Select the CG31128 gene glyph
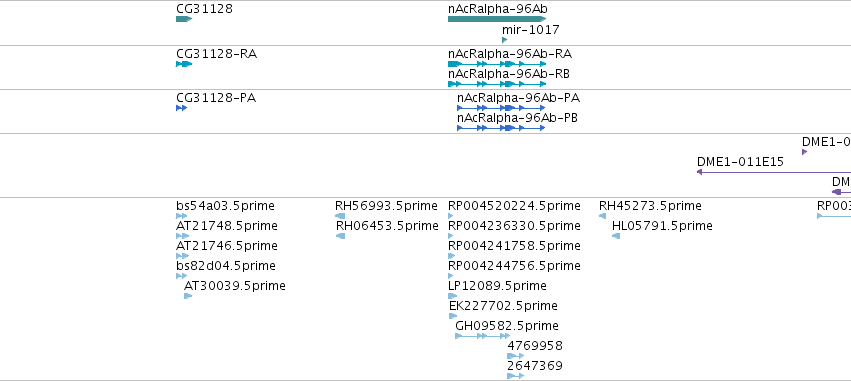Image resolution: width=851 pixels, height=381 pixels. 184,19
